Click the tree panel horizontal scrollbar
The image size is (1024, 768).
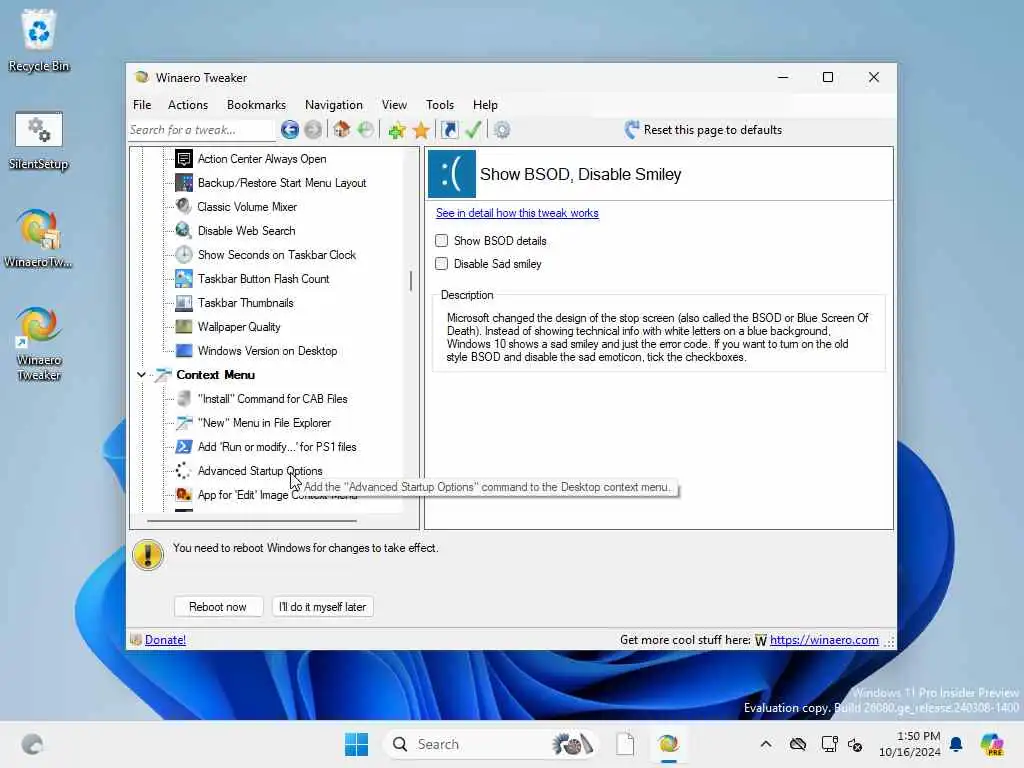(252, 520)
